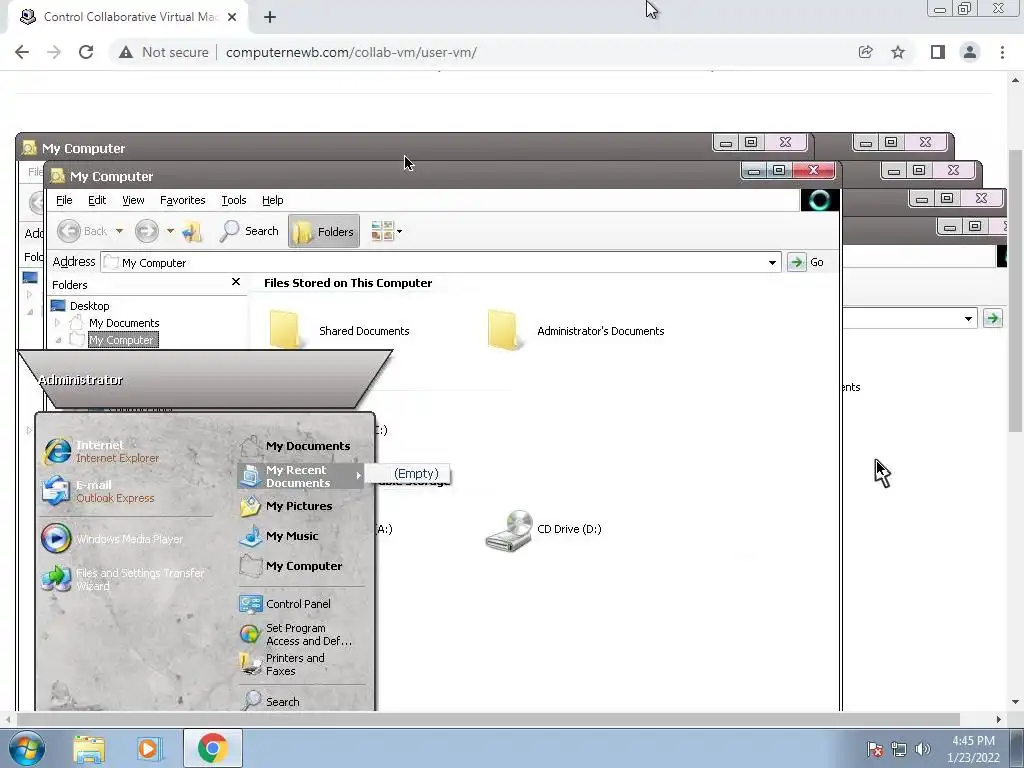Image resolution: width=1024 pixels, height=768 pixels.
Task: Open Control Panel from Start menu
Action: 285,604
